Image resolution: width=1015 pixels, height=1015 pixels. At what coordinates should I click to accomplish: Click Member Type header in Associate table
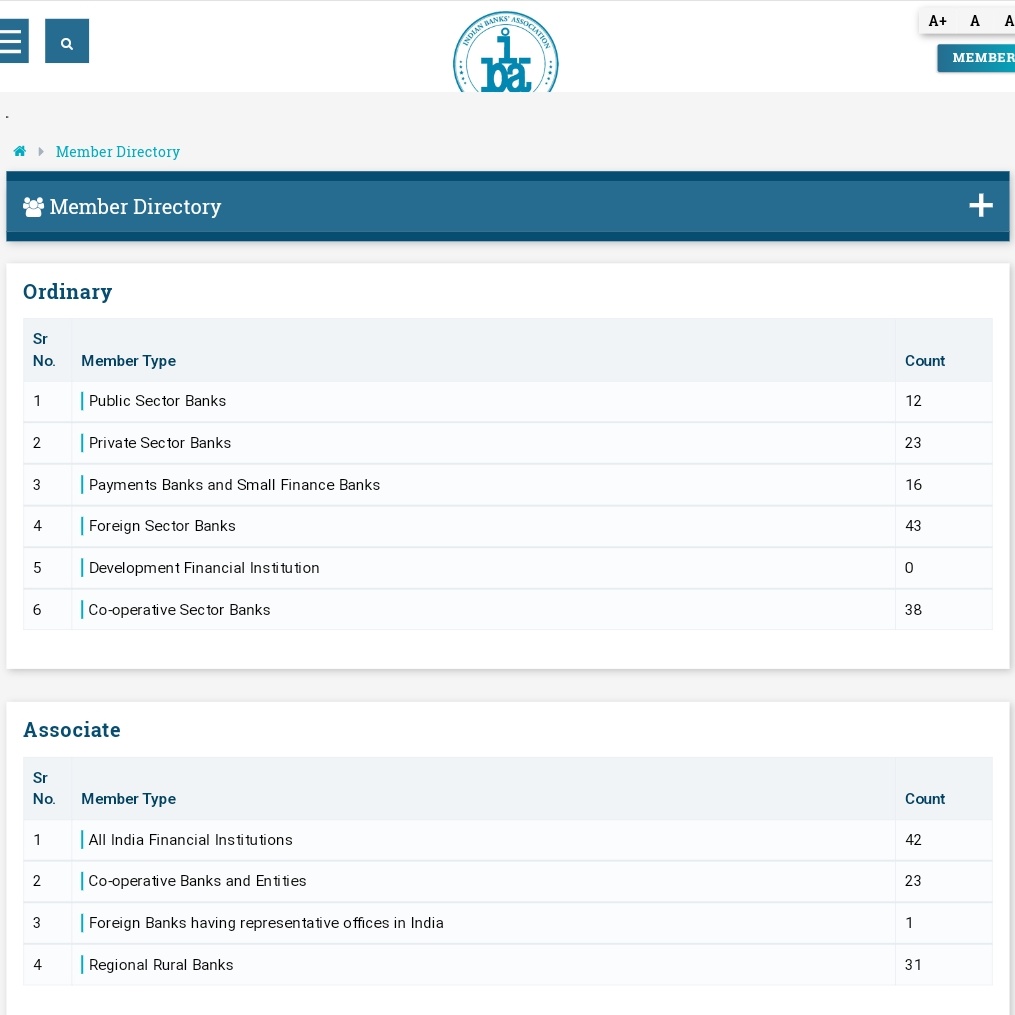tap(128, 799)
